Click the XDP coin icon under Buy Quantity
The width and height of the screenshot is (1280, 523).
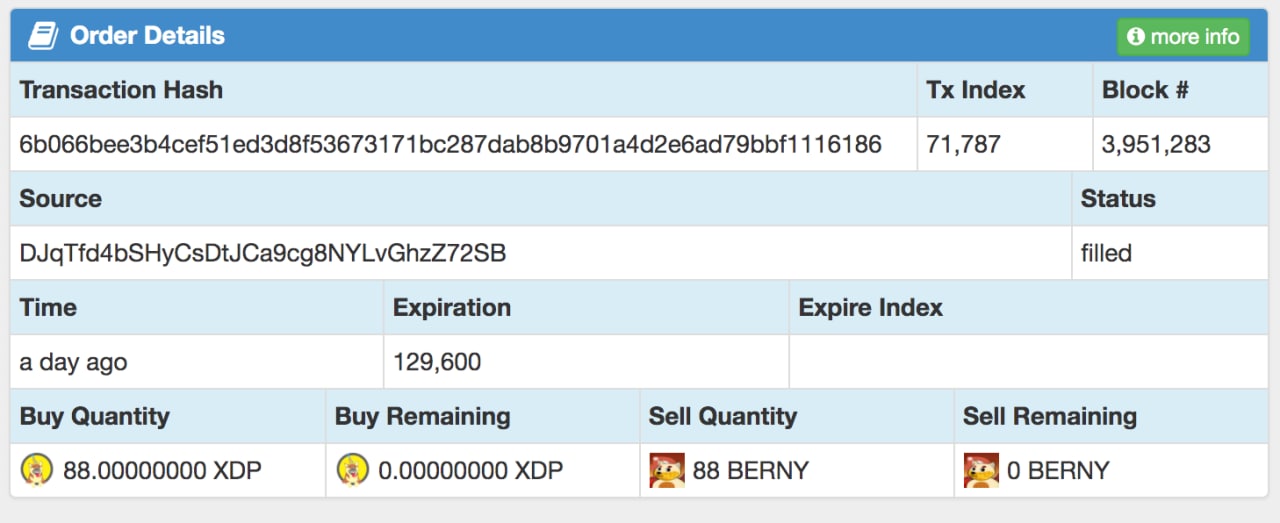[x=38, y=469]
